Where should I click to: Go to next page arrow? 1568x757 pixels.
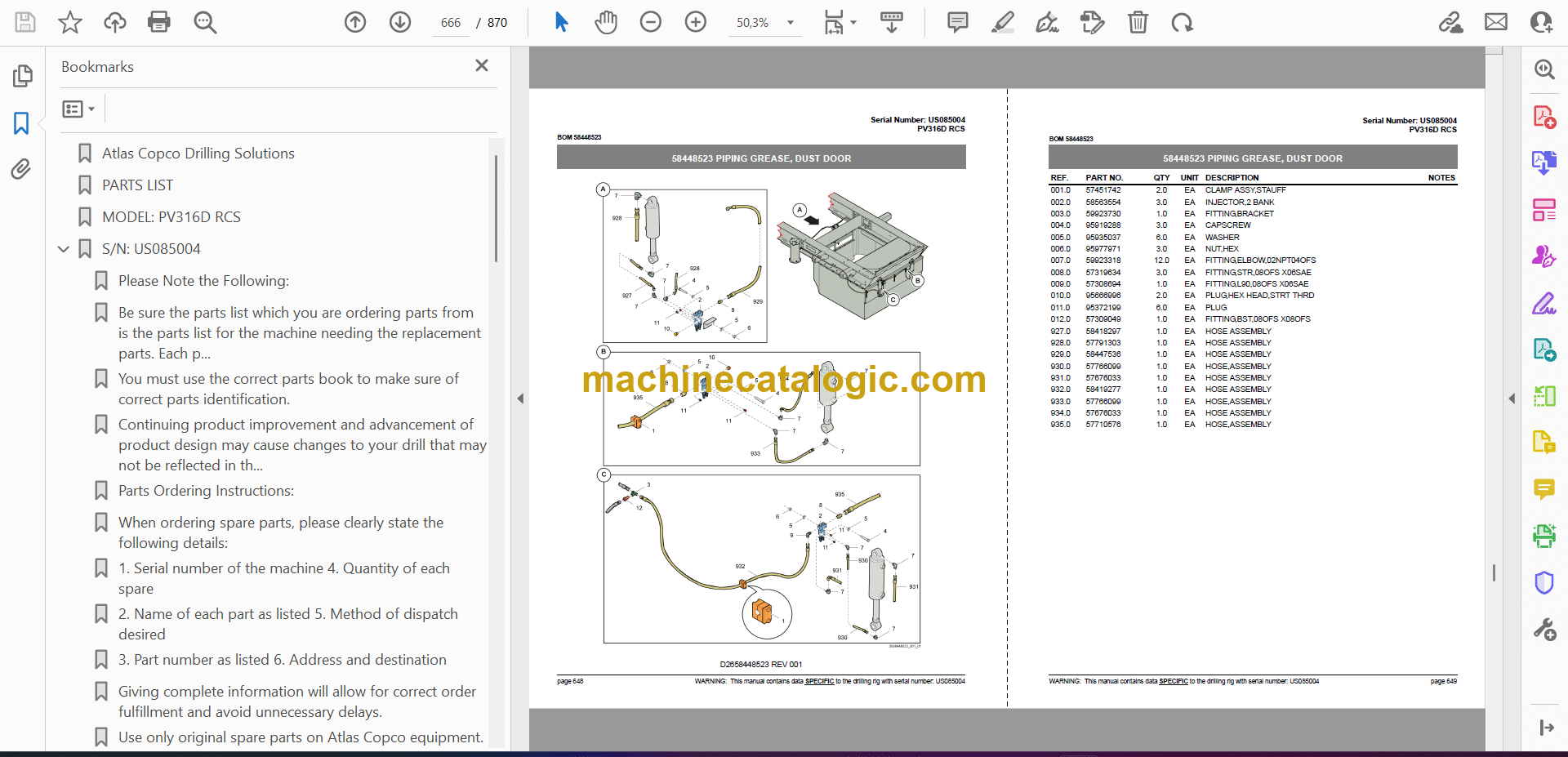pyautogui.click(x=400, y=22)
